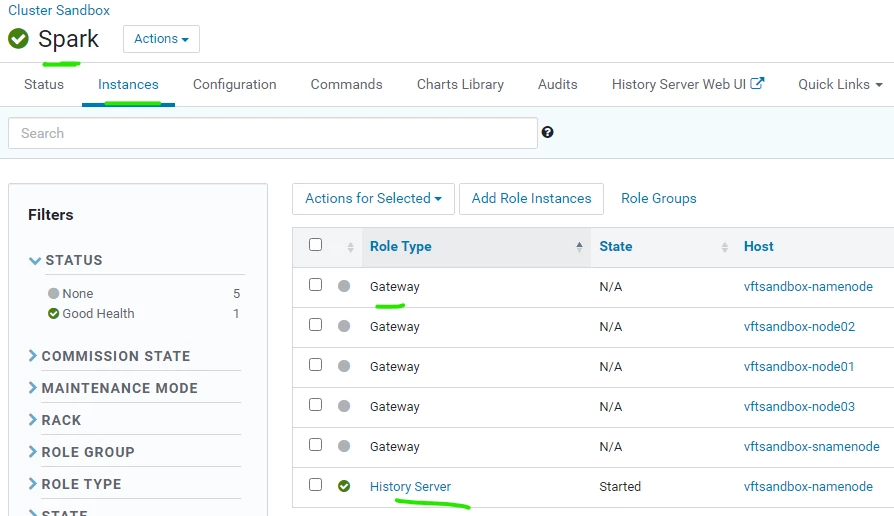This screenshot has height=516, width=894.
Task: Open the Commands tab
Action: click(x=346, y=84)
